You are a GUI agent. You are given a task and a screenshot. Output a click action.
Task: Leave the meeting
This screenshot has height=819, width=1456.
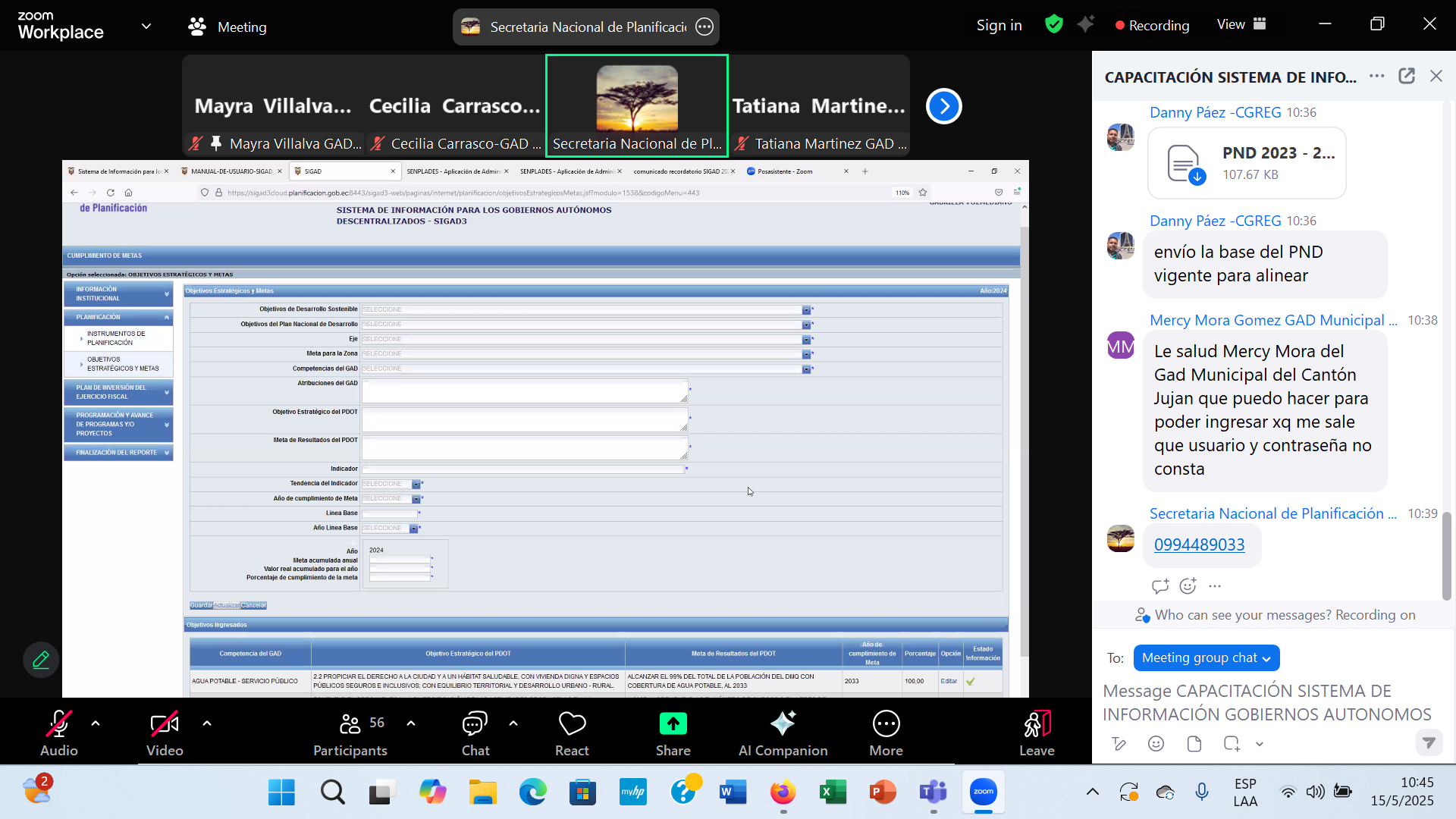(x=1036, y=733)
